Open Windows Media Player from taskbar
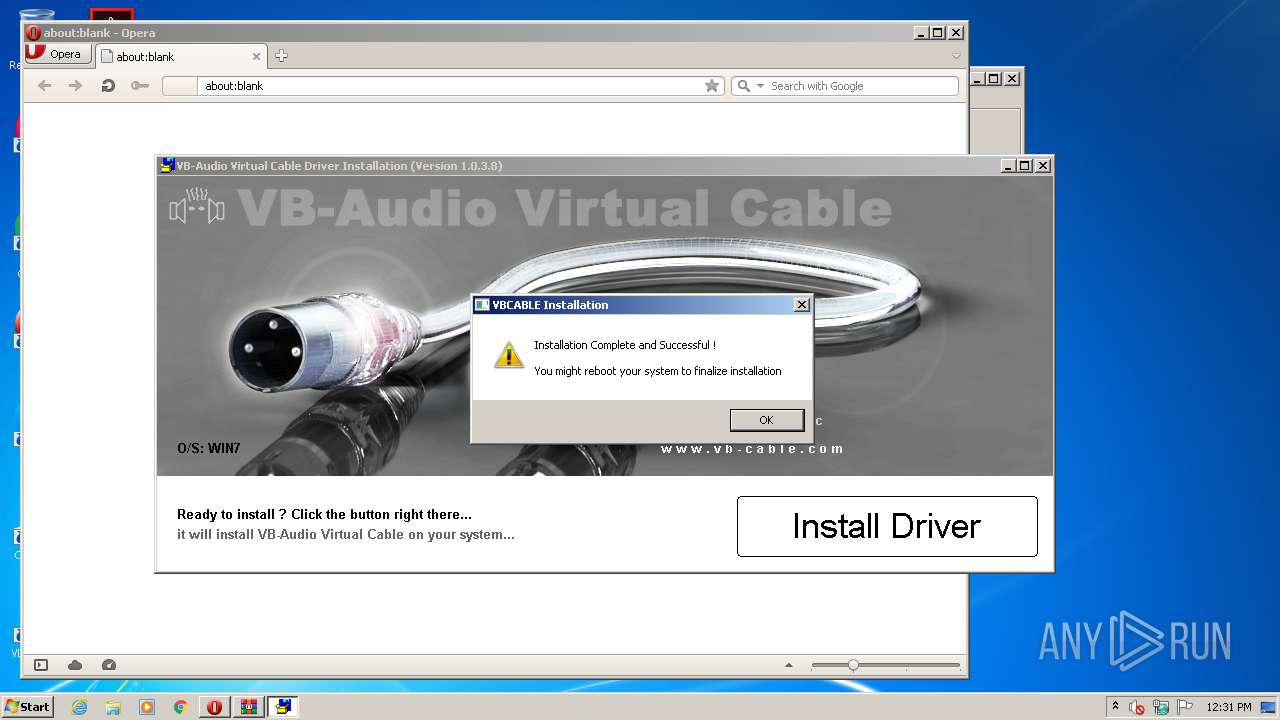The image size is (1280, 720). [x=147, y=707]
